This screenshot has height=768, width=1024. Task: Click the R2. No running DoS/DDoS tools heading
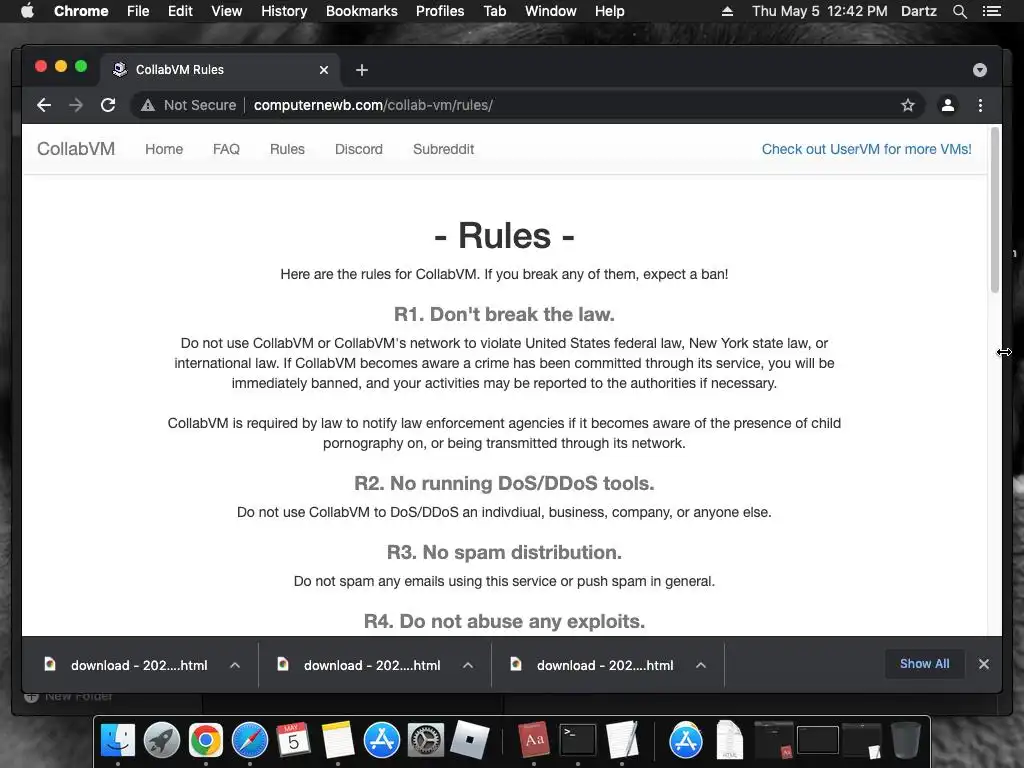[504, 483]
